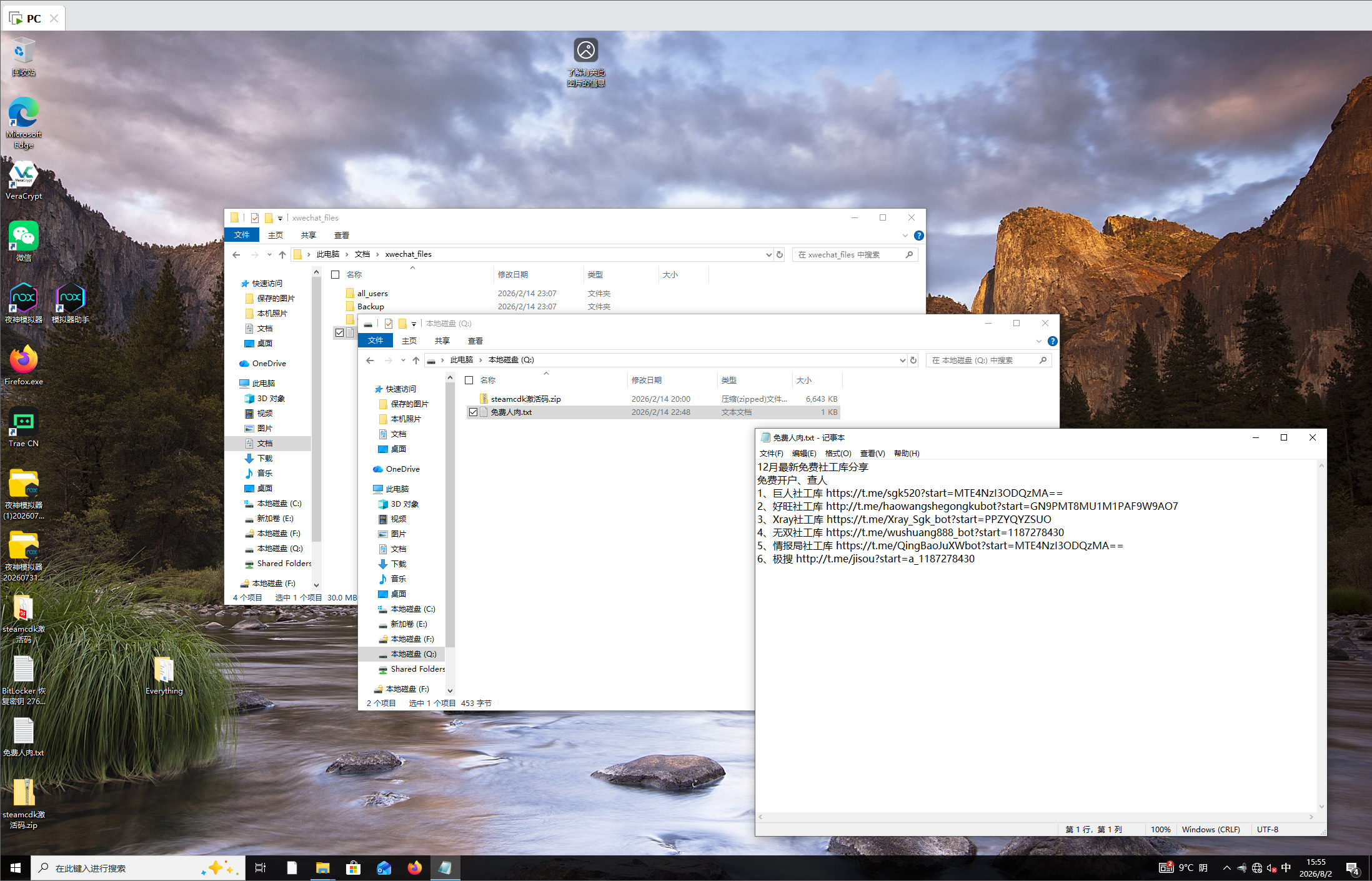Sort by 类型 column in xwechat_files window
1372x881 pixels.
point(620,275)
